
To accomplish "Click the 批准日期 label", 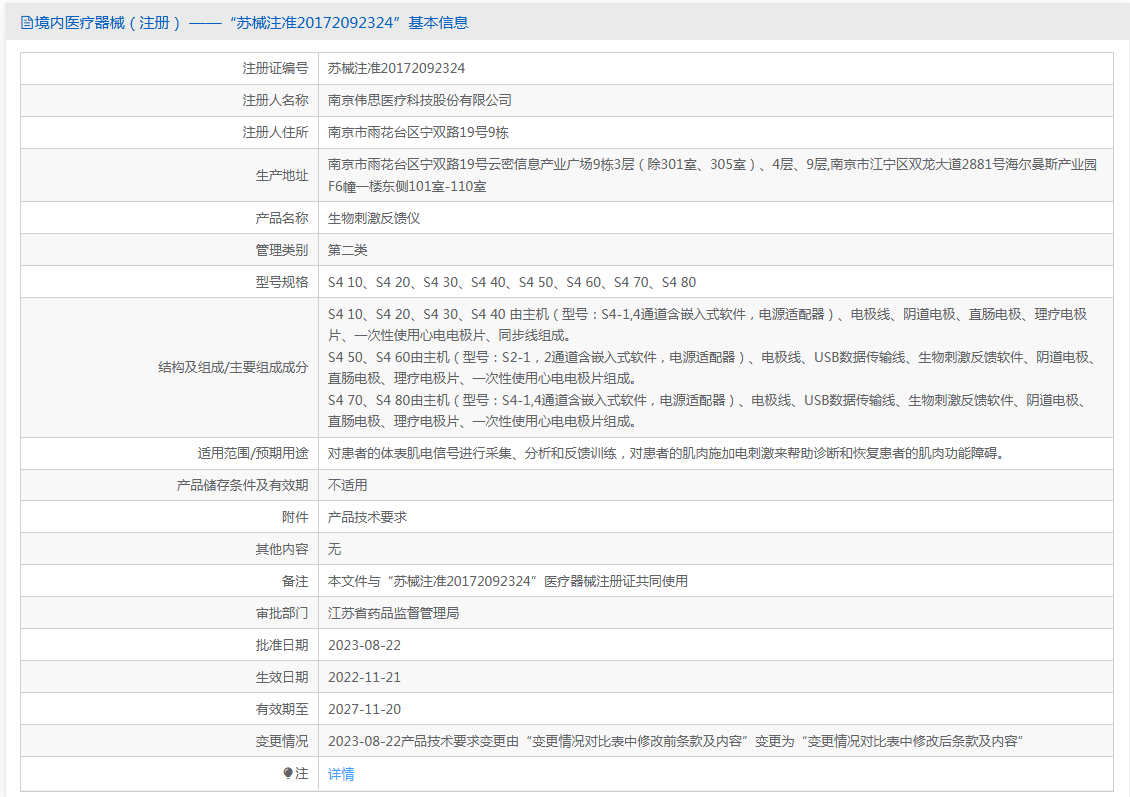I will [282, 646].
